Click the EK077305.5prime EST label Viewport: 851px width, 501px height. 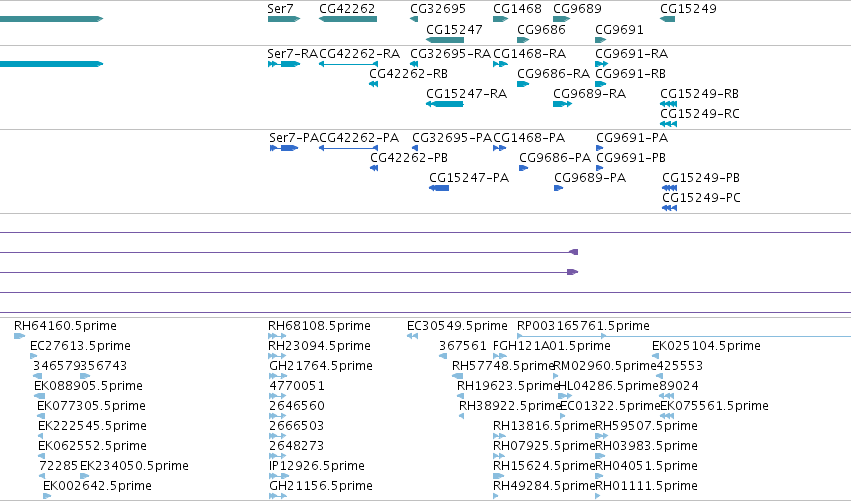coord(91,406)
